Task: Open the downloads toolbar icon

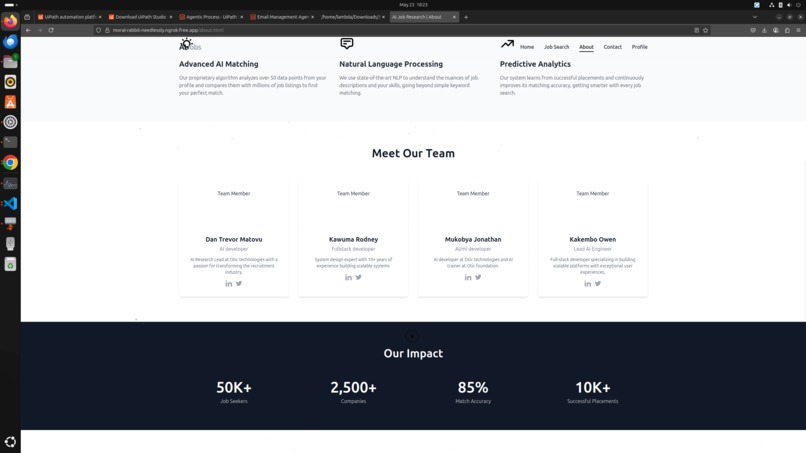Action: (x=764, y=30)
